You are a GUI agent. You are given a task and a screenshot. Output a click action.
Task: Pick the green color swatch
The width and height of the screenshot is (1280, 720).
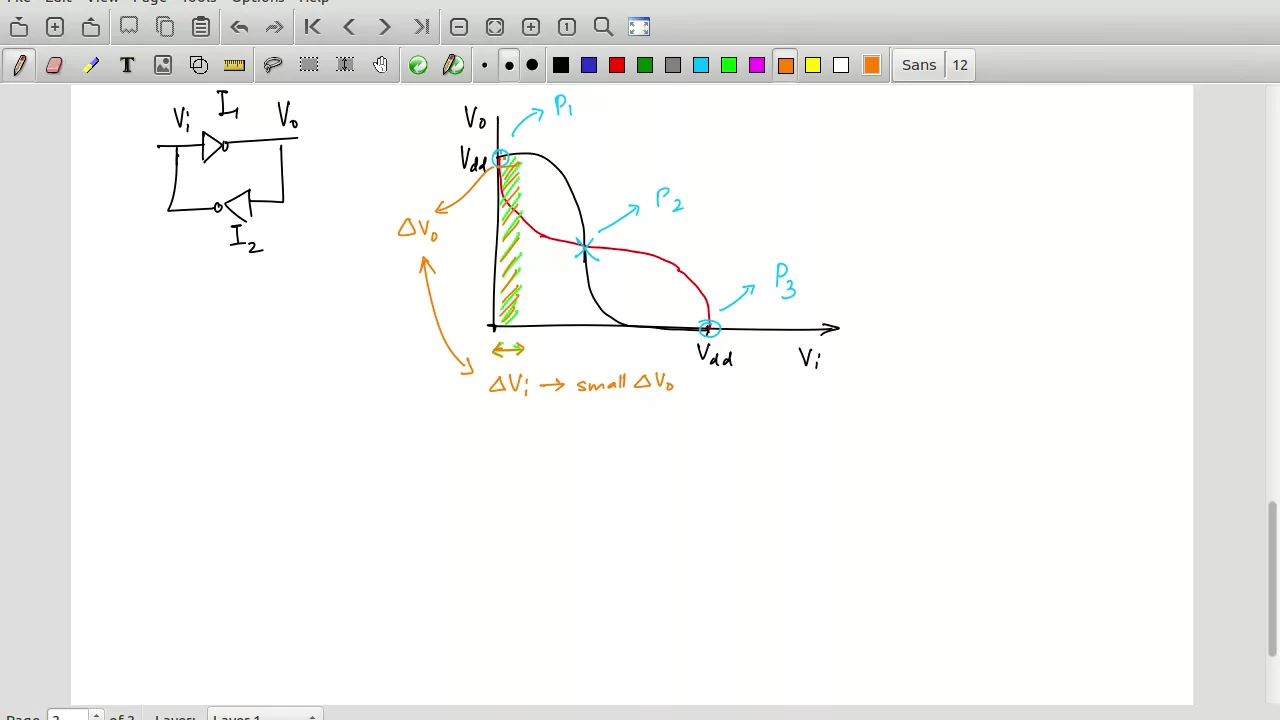tap(645, 65)
